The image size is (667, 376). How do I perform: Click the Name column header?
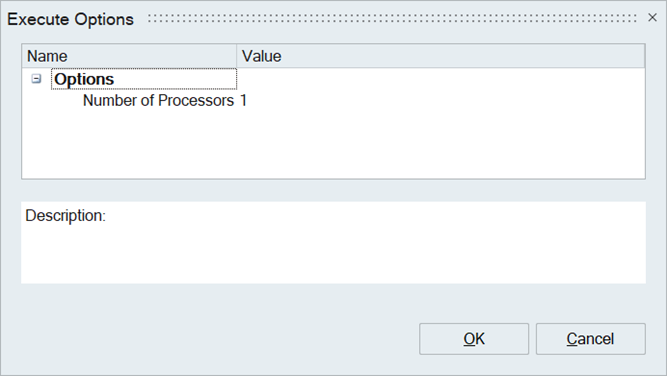(129, 56)
